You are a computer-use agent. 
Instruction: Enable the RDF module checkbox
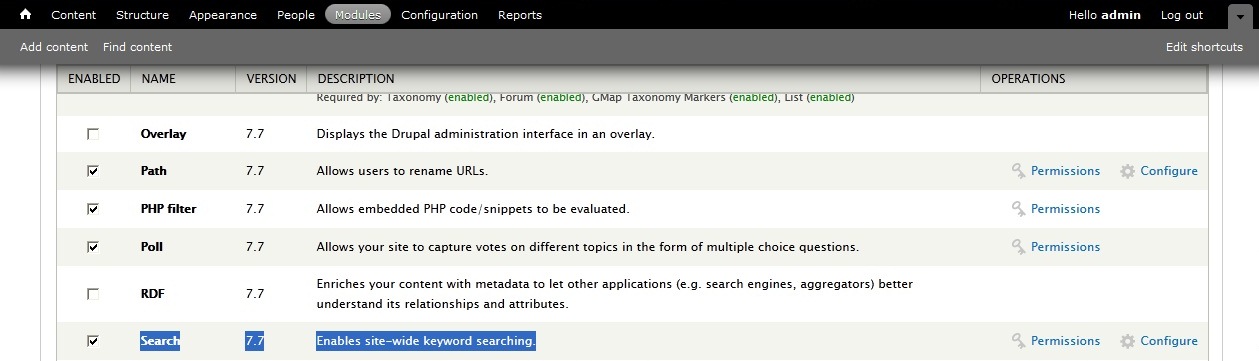[x=93, y=294]
